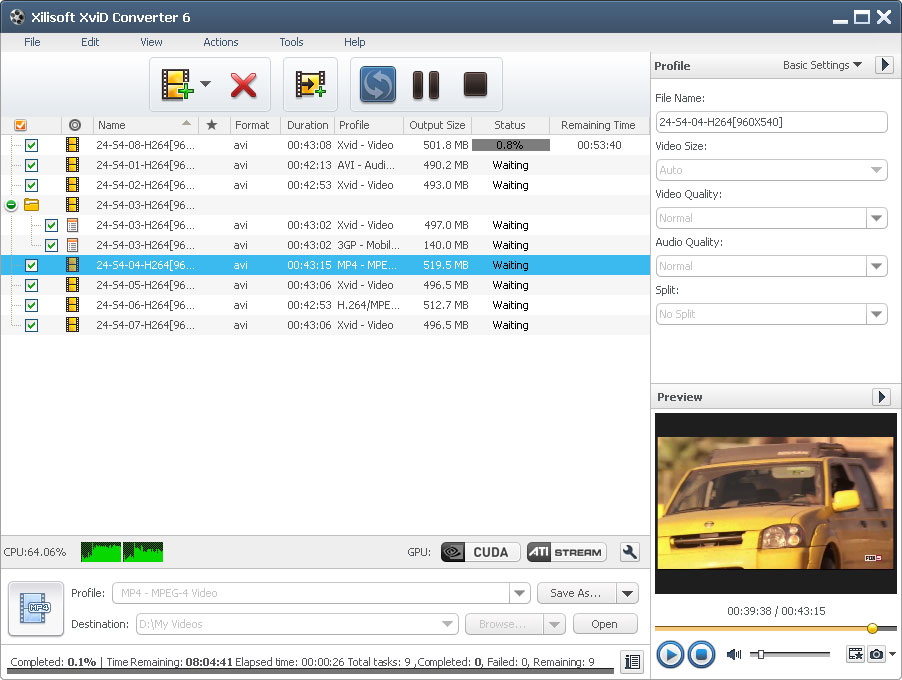Click the Convert circular arrows icon

[x=378, y=85]
